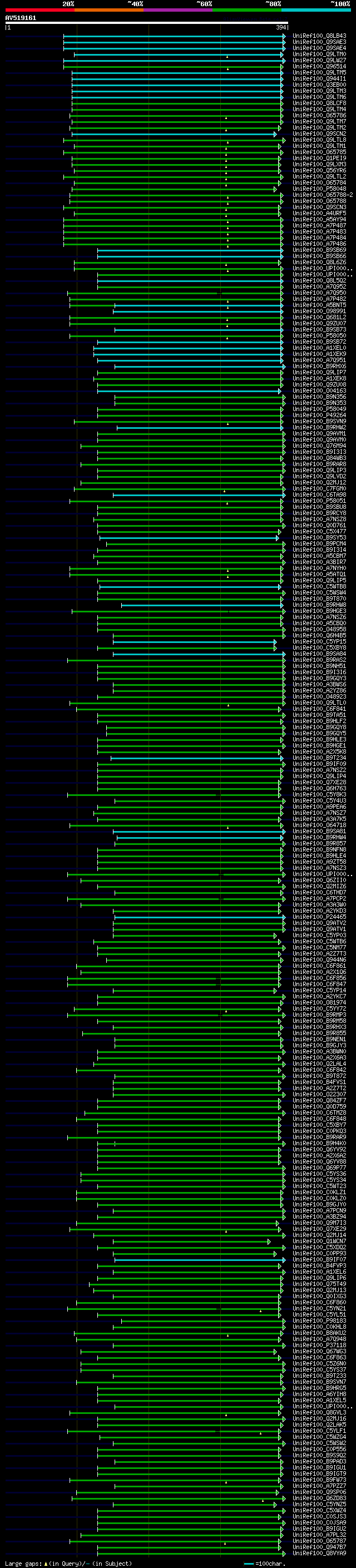Select the UniRef100_Q9LTL8 entry
Viewport: 356px width, 1568px height.
point(319,140)
